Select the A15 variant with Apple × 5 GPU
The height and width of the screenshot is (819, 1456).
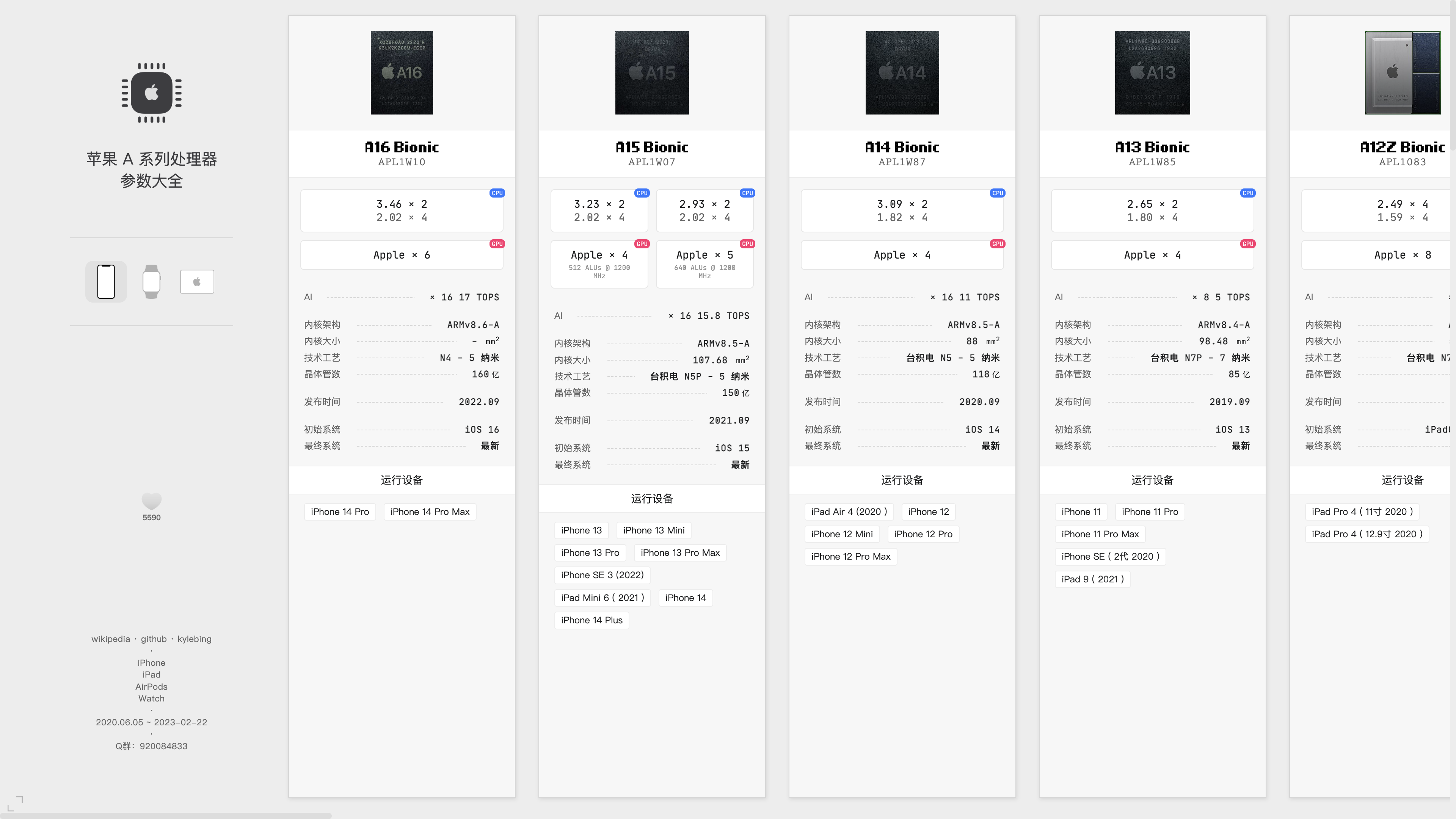(704, 264)
